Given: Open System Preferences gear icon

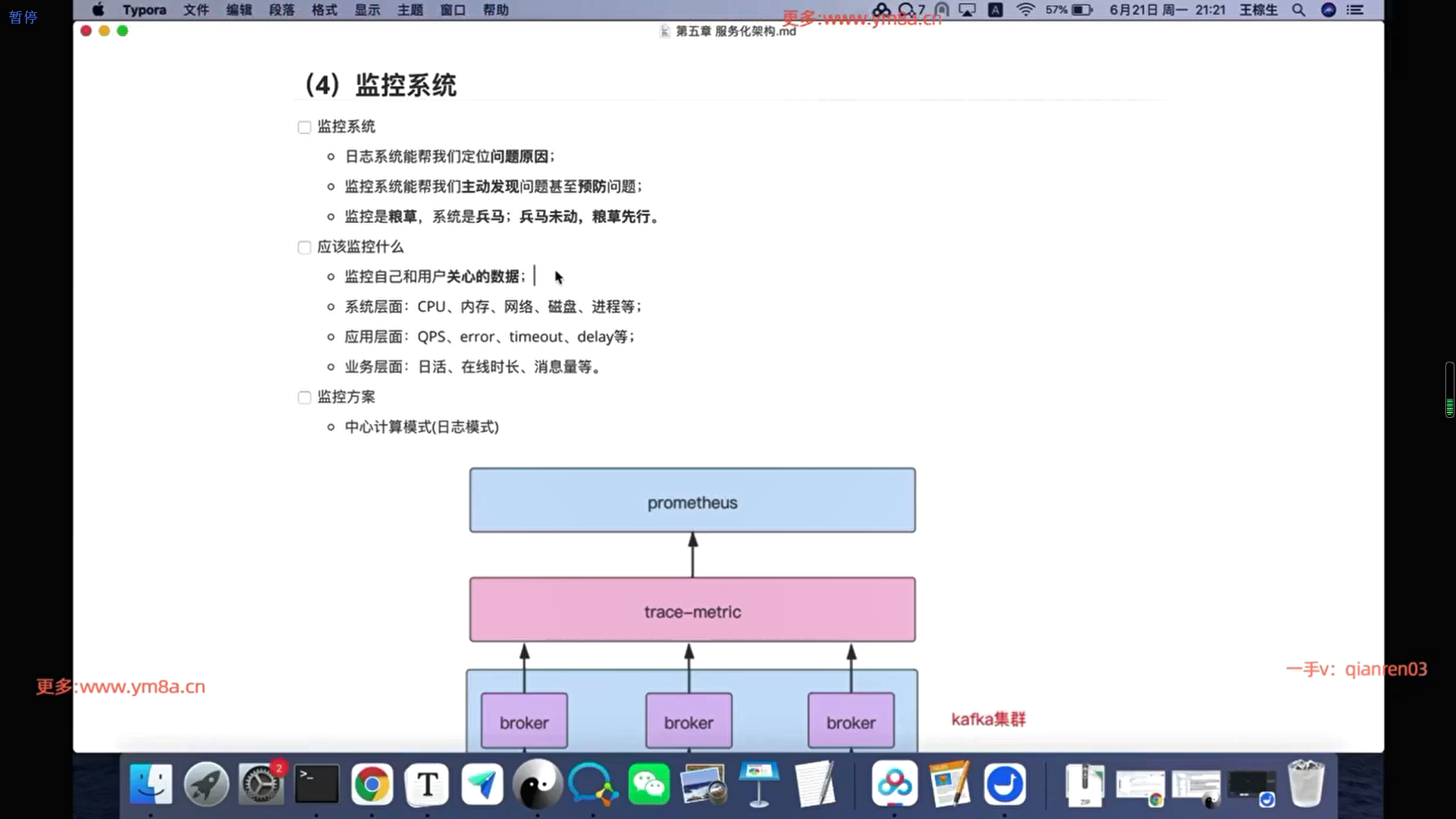Looking at the screenshot, I should [261, 785].
